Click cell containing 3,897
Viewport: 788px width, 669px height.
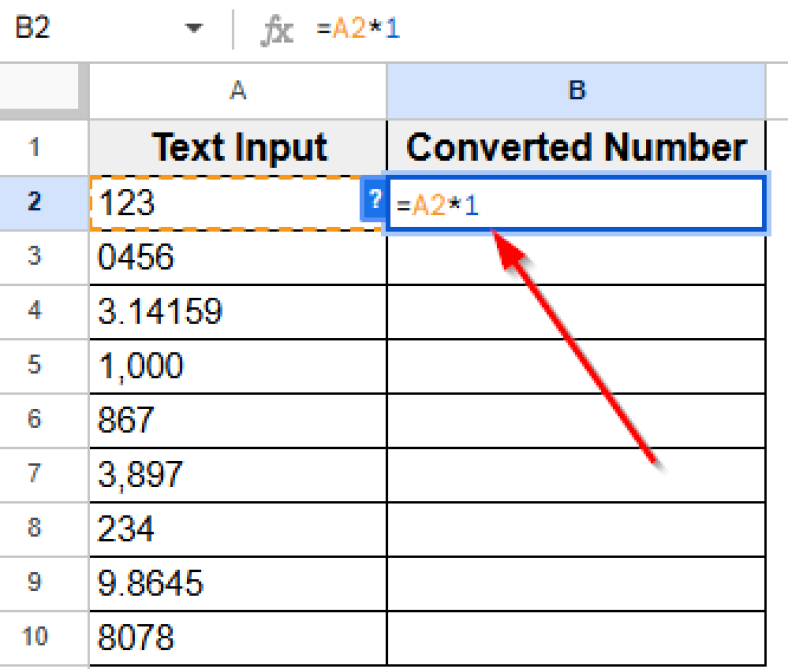point(238,474)
